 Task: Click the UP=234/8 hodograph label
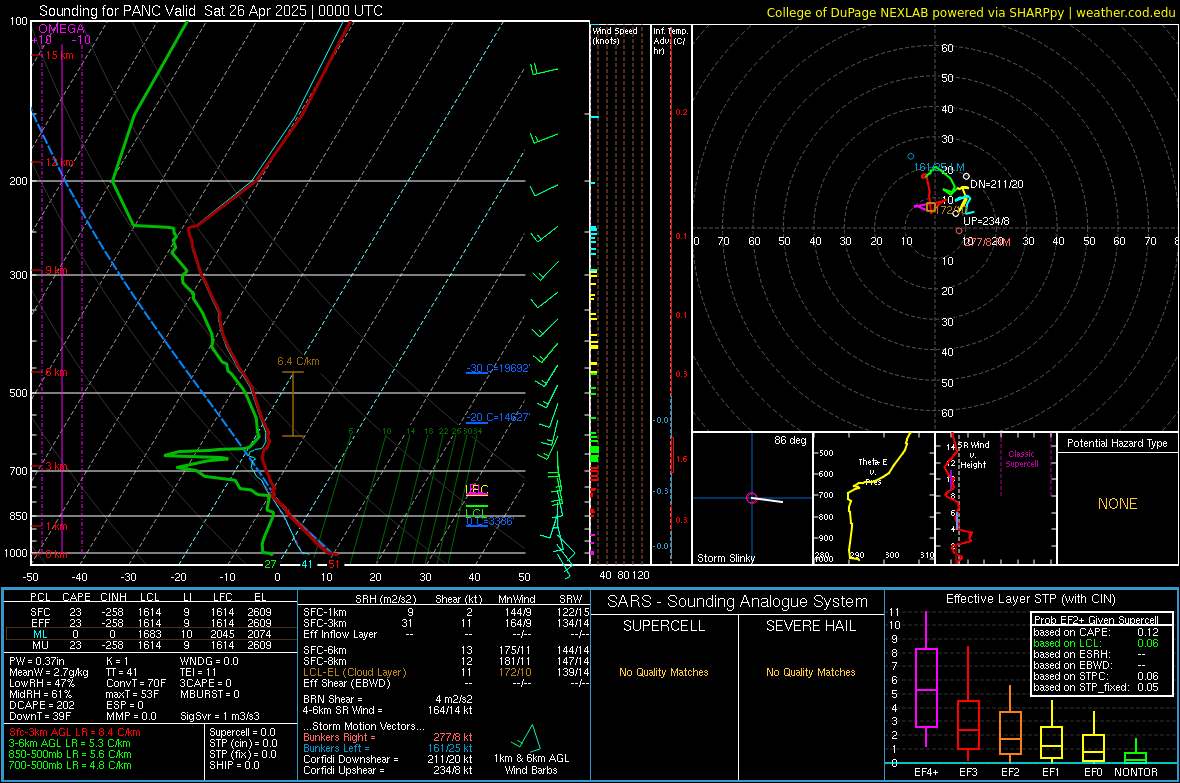[x=986, y=221]
